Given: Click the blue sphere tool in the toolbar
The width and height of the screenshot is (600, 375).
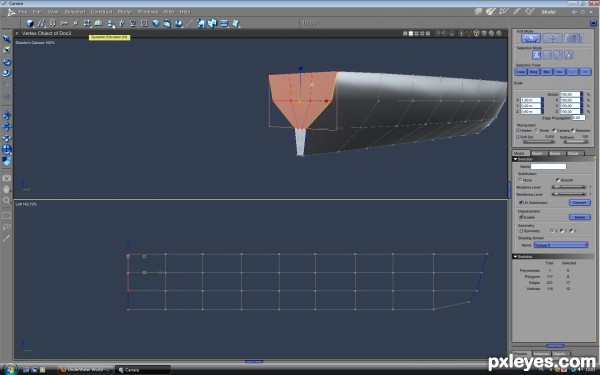Looking at the screenshot, I should tap(156, 23).
